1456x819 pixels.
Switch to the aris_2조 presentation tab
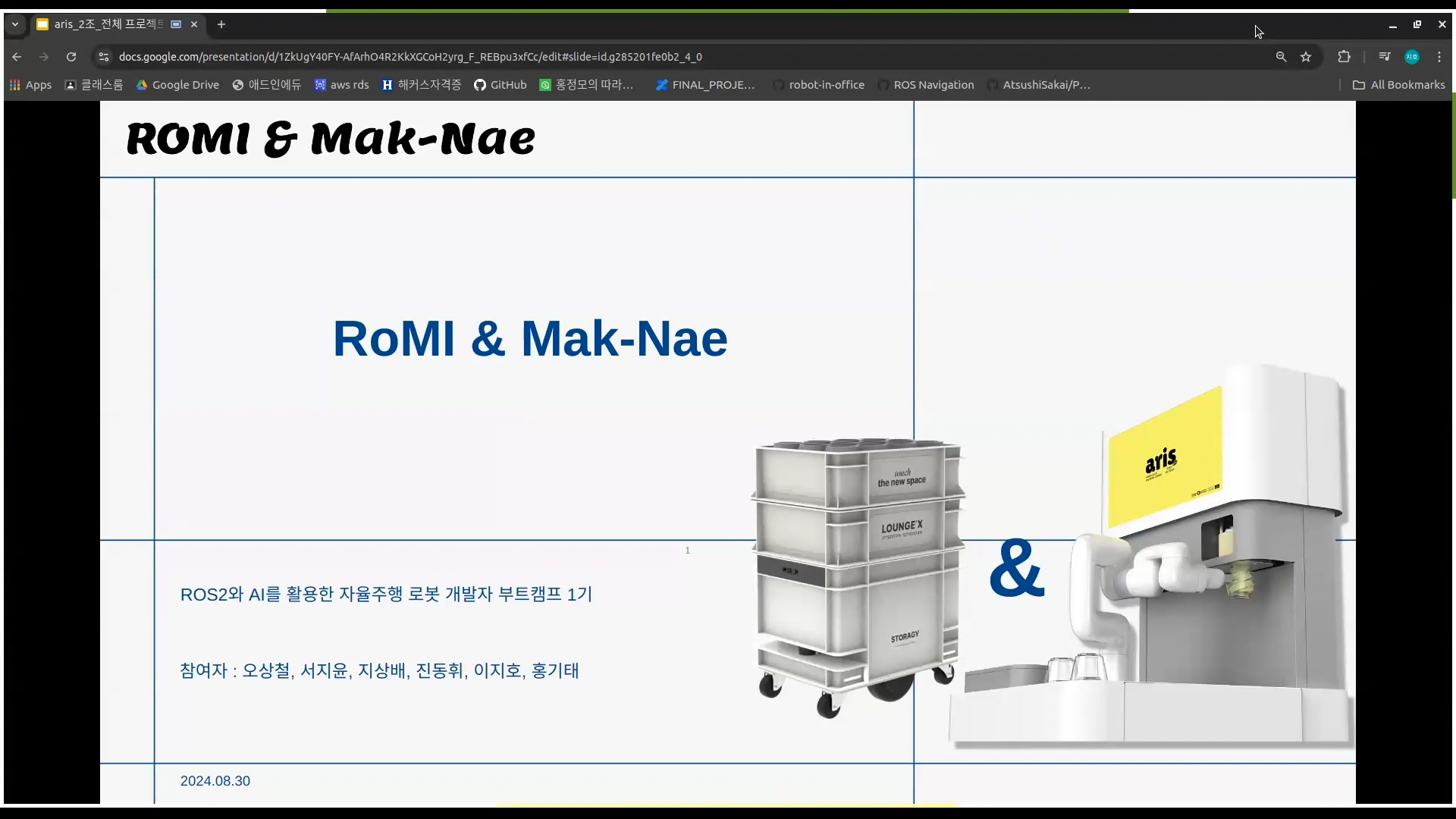pos(106,24)
